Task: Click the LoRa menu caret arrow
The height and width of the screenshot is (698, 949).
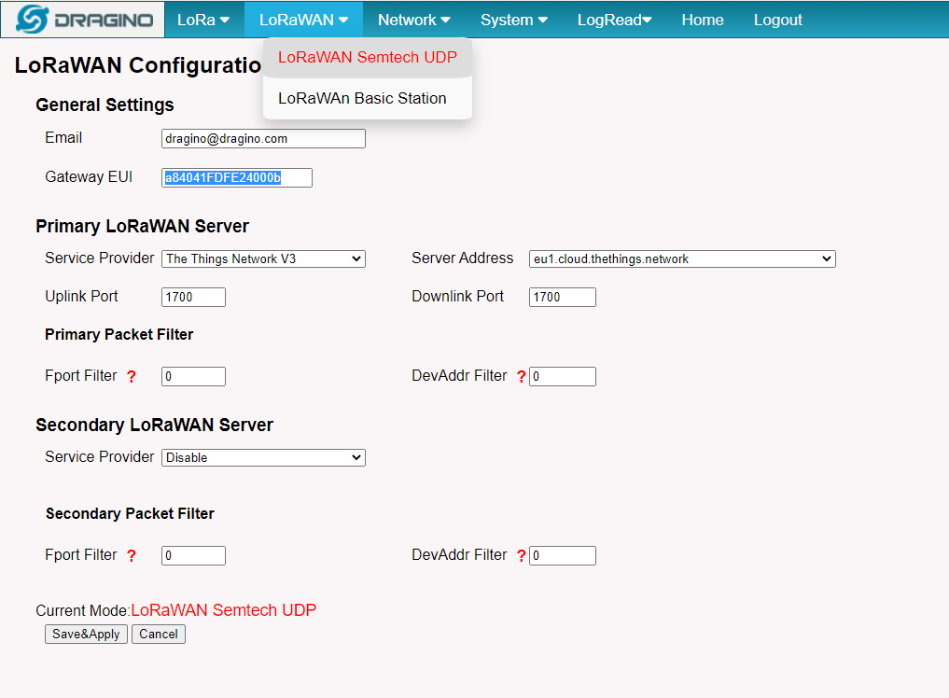Action: (225, 21)
